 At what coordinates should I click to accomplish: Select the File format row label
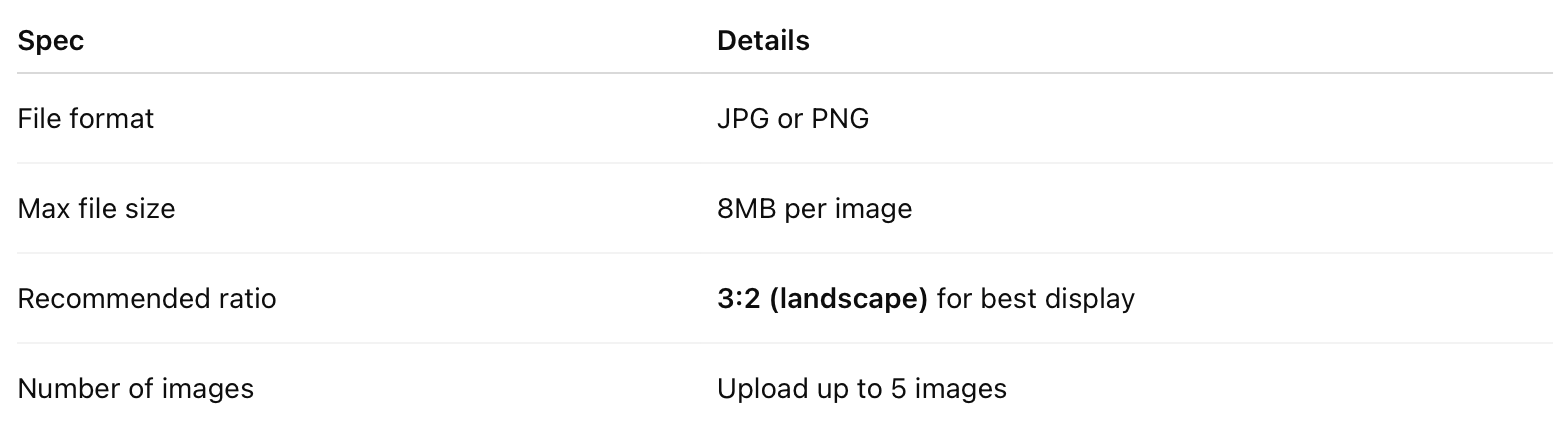coord(86,119)
